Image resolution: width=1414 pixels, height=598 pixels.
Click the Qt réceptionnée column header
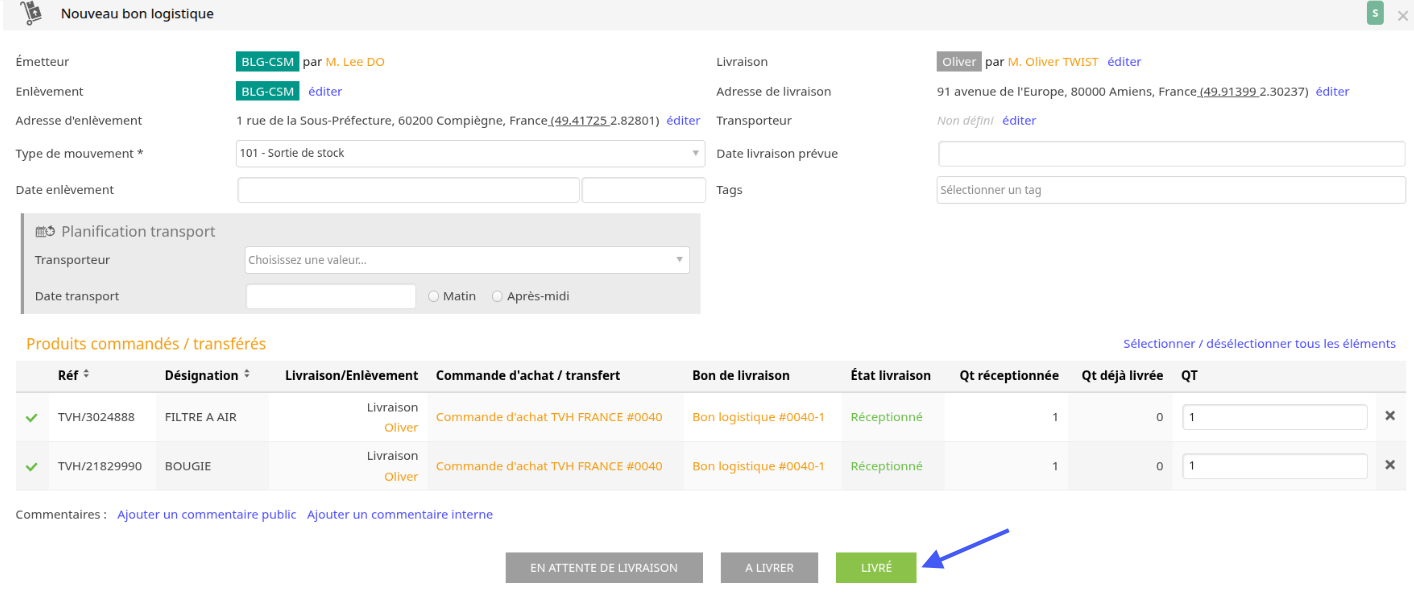tap(1008, 376)
